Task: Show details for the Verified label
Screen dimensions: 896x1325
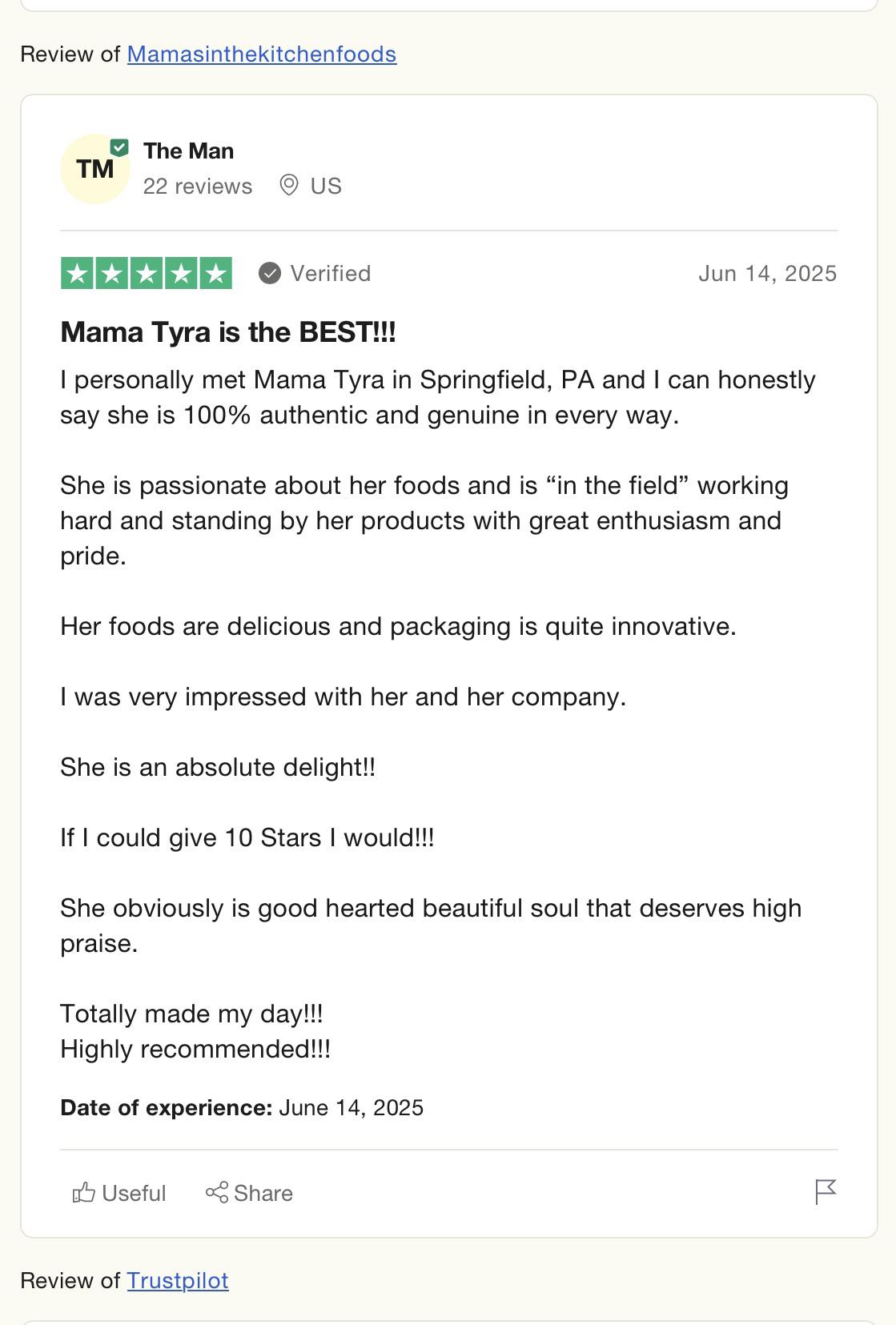Action: 331,274
